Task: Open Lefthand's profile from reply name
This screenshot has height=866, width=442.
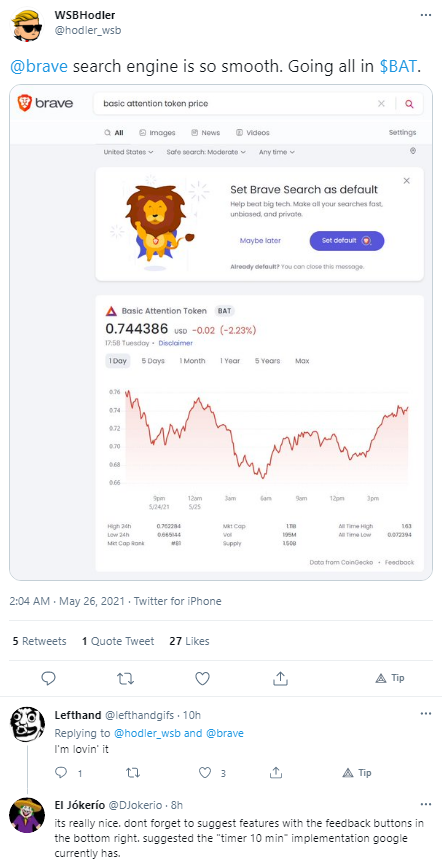Action: click(77, 715)
